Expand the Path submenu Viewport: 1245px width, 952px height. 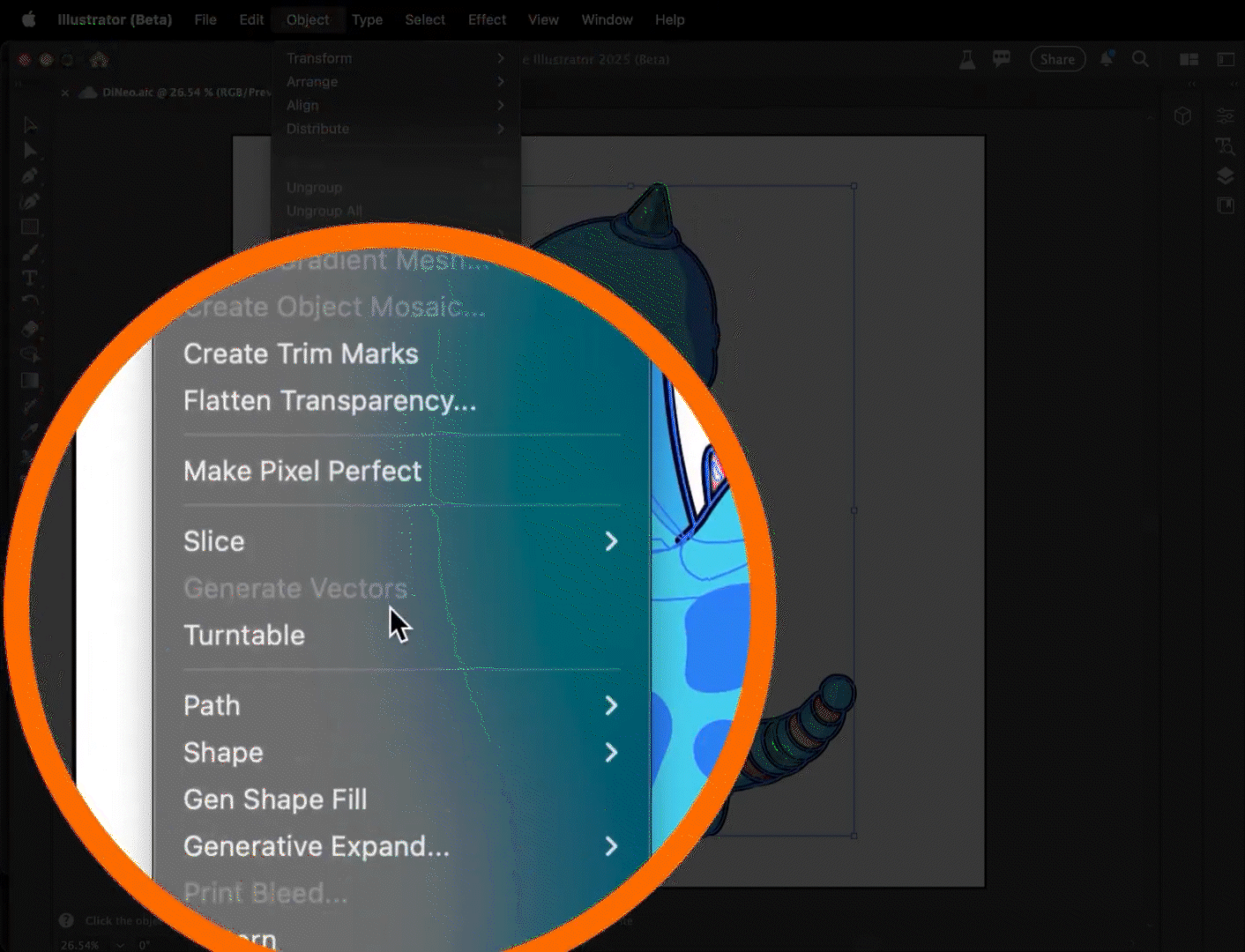coord(610,705)
